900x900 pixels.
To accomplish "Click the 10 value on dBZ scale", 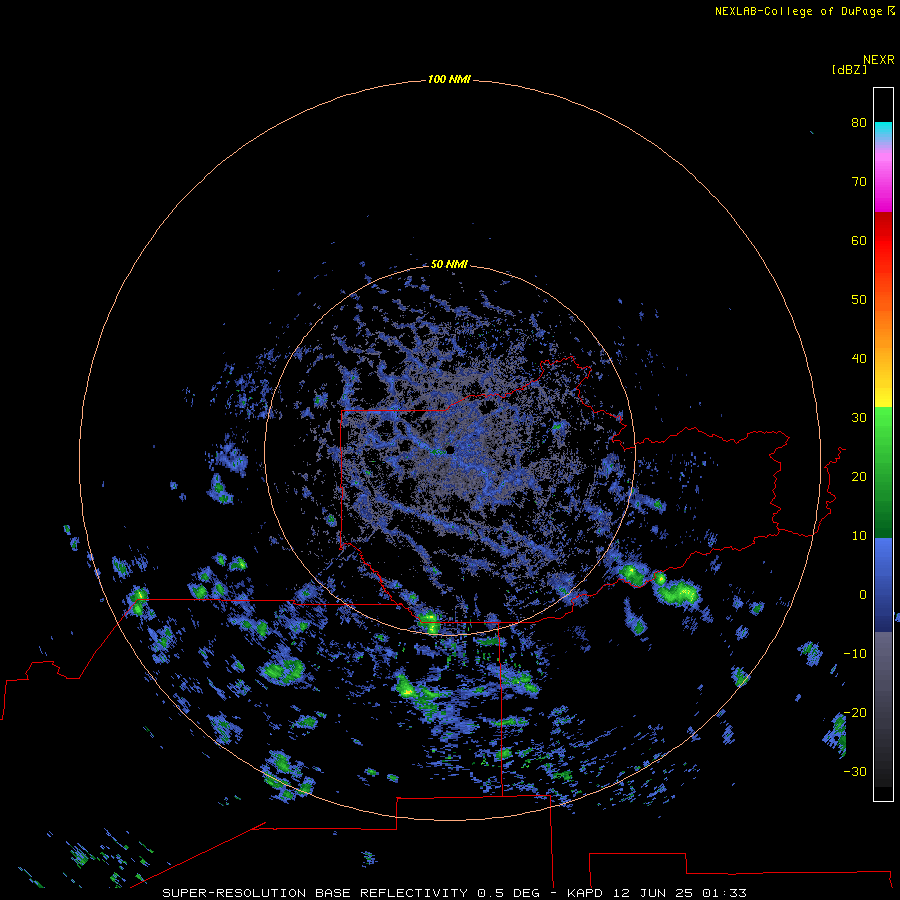I will click(x=859, y=536).
